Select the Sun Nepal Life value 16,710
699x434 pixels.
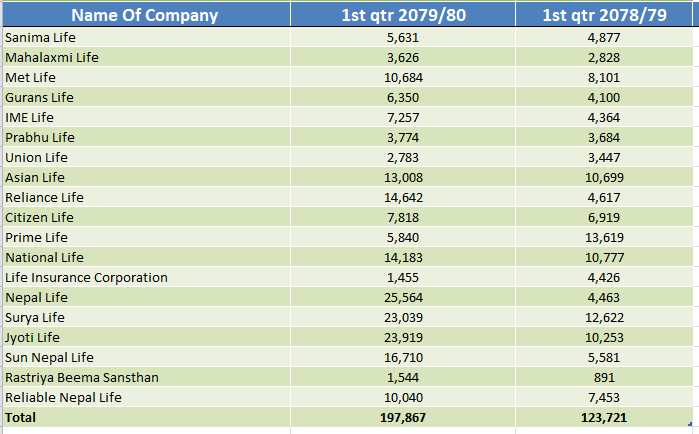(x=403, y=357)
